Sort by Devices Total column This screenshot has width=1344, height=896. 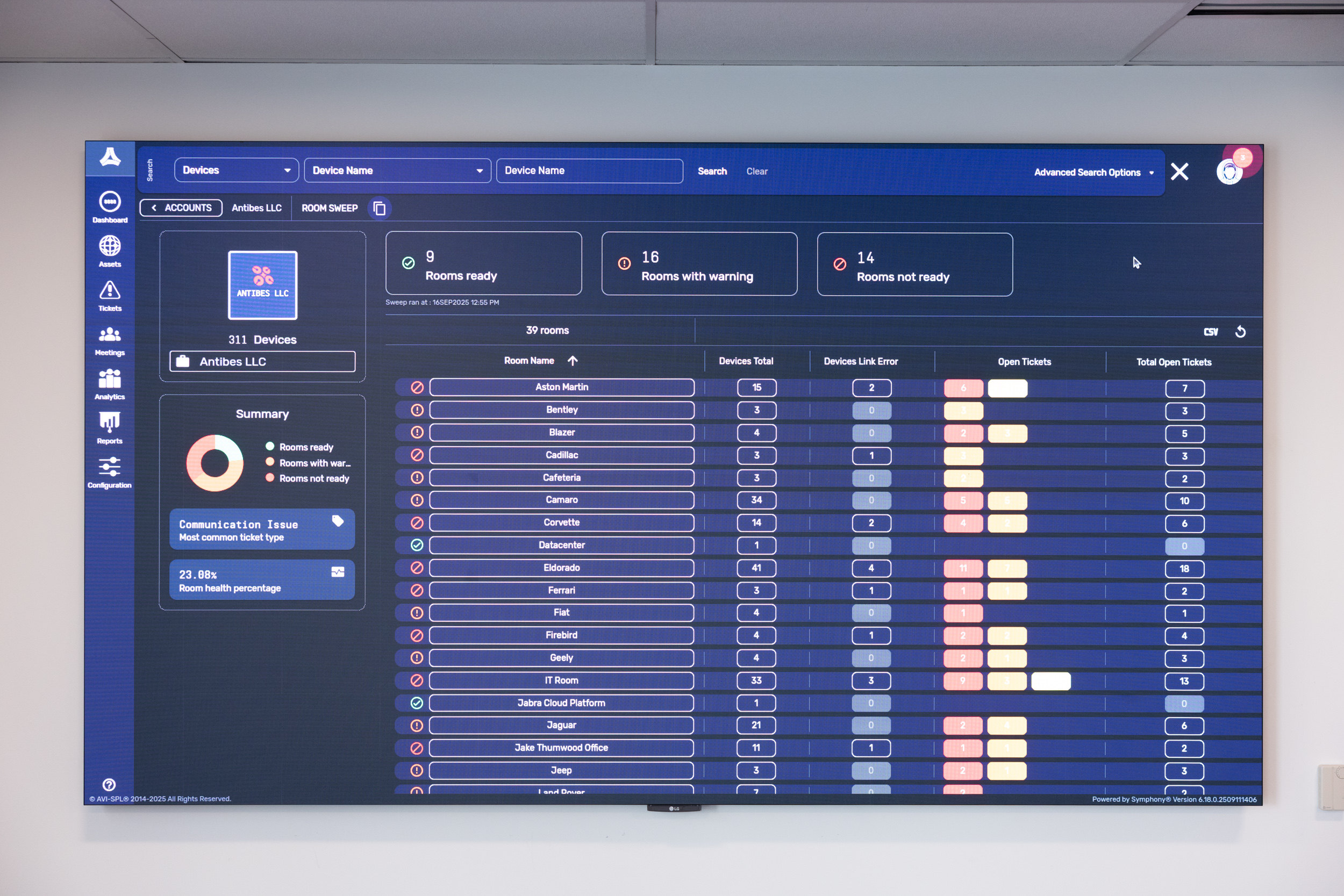[x=746, y=361]
